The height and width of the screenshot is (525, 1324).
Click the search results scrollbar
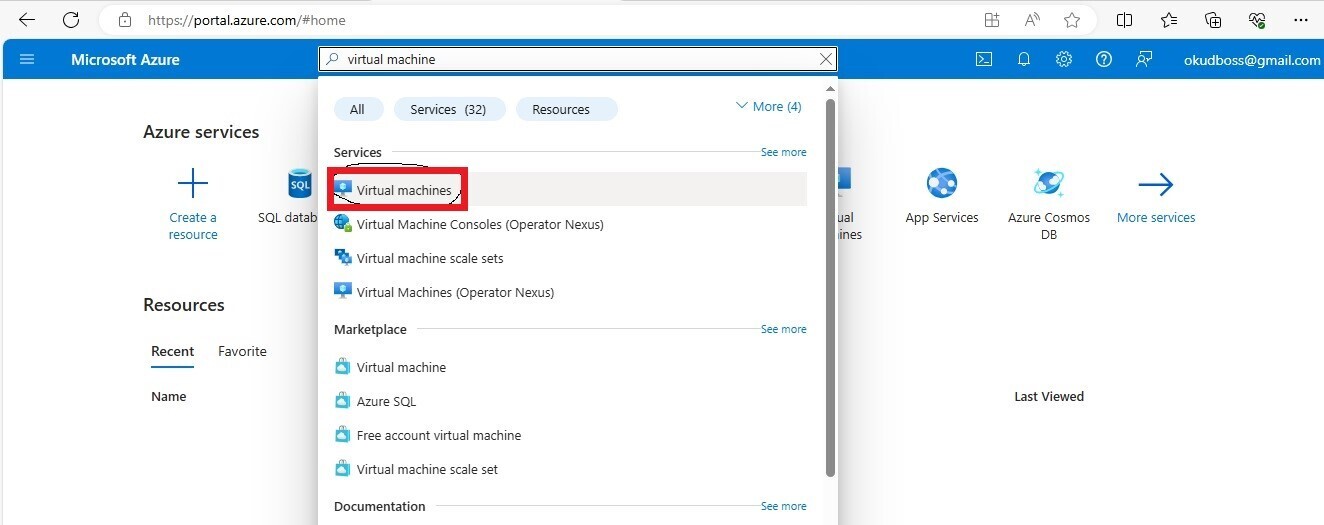pyautogui.click(x=830, y=288)
